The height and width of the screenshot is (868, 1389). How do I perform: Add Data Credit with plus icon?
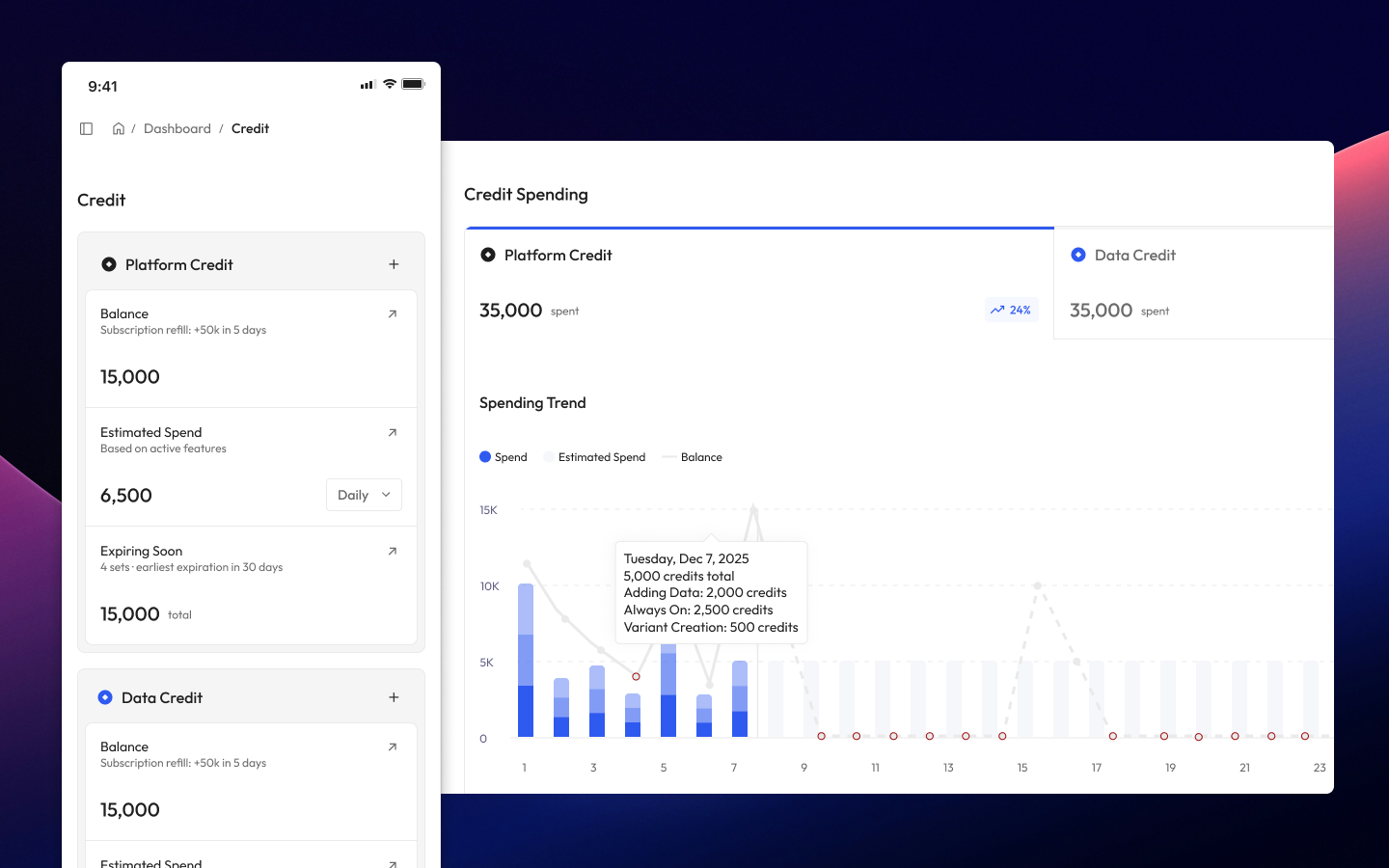[x=394, y=697]
